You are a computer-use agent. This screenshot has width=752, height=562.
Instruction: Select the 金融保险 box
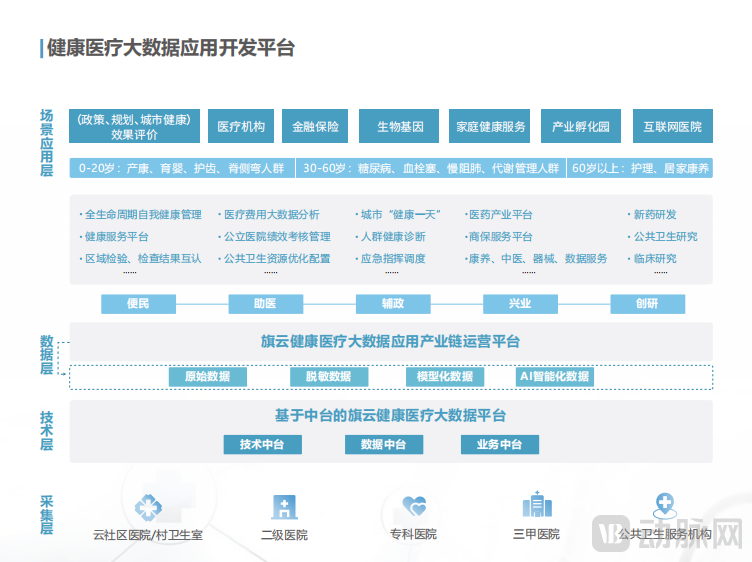(315, 126)
